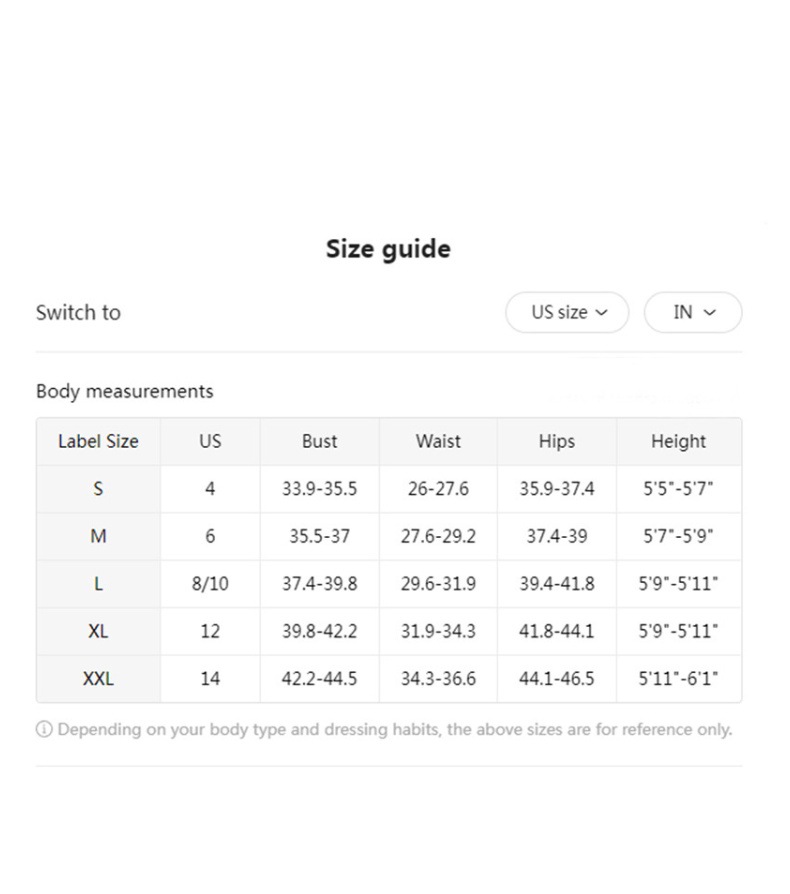This screenshot has height=894, width=790.
Task: Click US size 8/10 cell
Action: click(210, 584)
